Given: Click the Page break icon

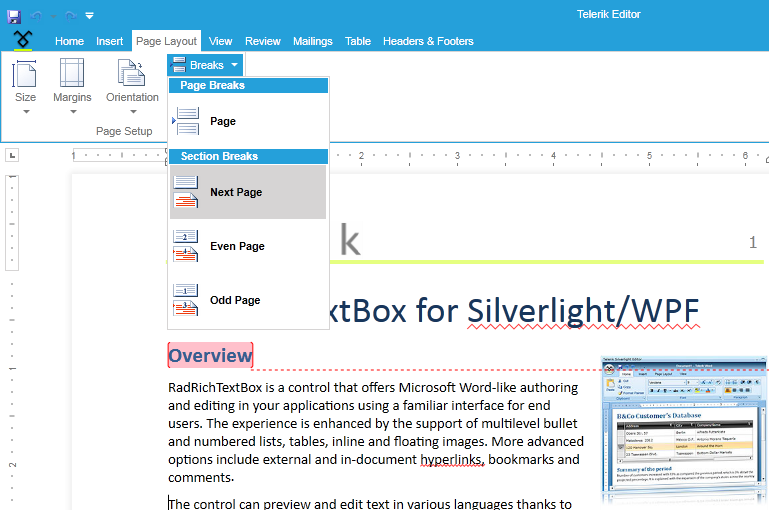Looking at the screenshot, I should pyautogui.click(x=187, y=121).
